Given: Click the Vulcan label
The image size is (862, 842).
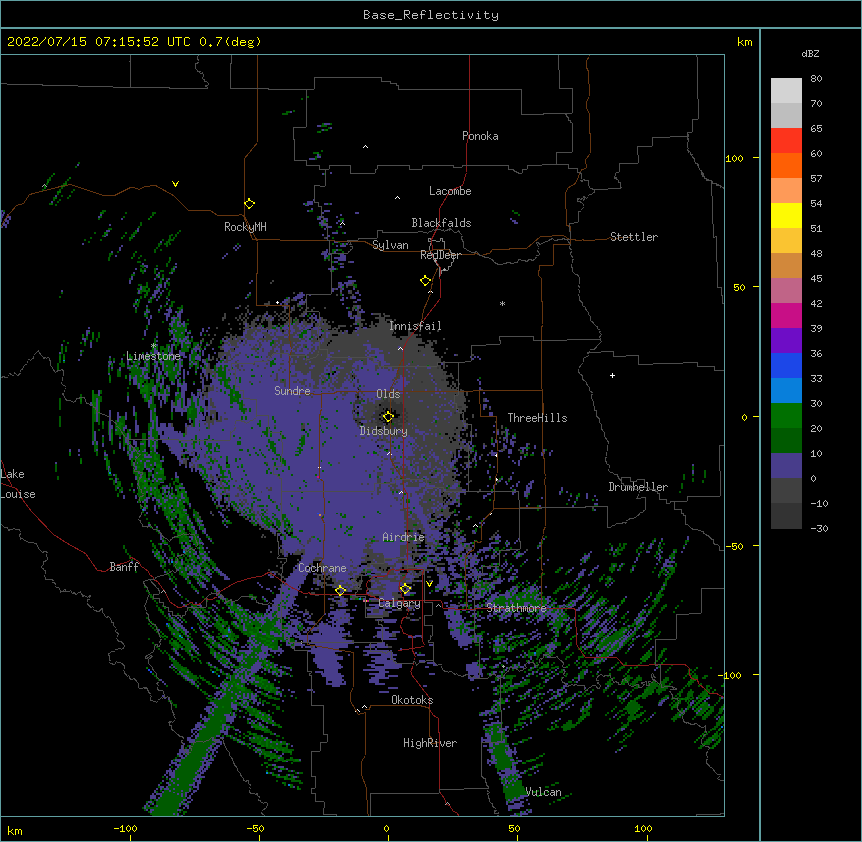Looking at the screenshot, I should pos(543,792).
